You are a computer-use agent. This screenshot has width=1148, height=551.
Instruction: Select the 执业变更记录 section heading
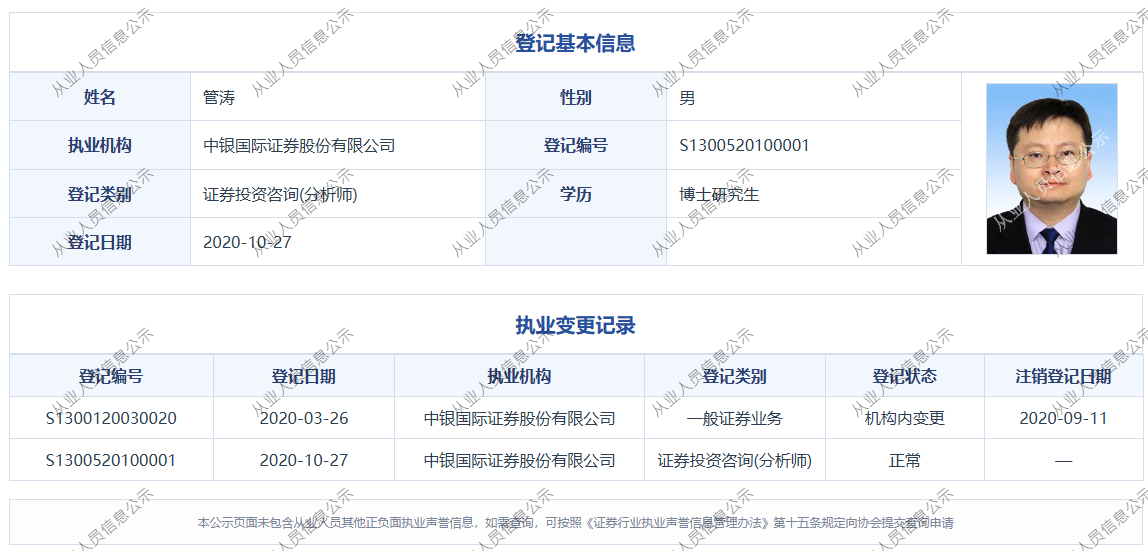pyautogui.click(x=575, y=325)
